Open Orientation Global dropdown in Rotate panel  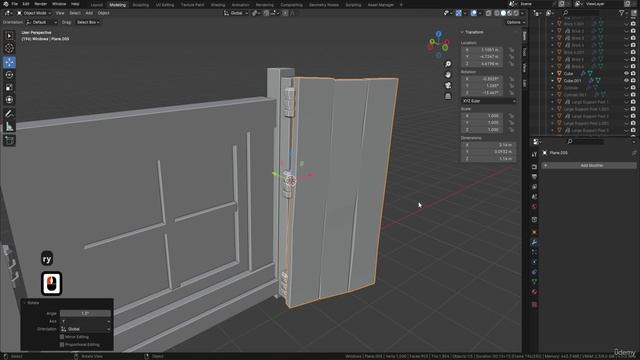[85, 329]
